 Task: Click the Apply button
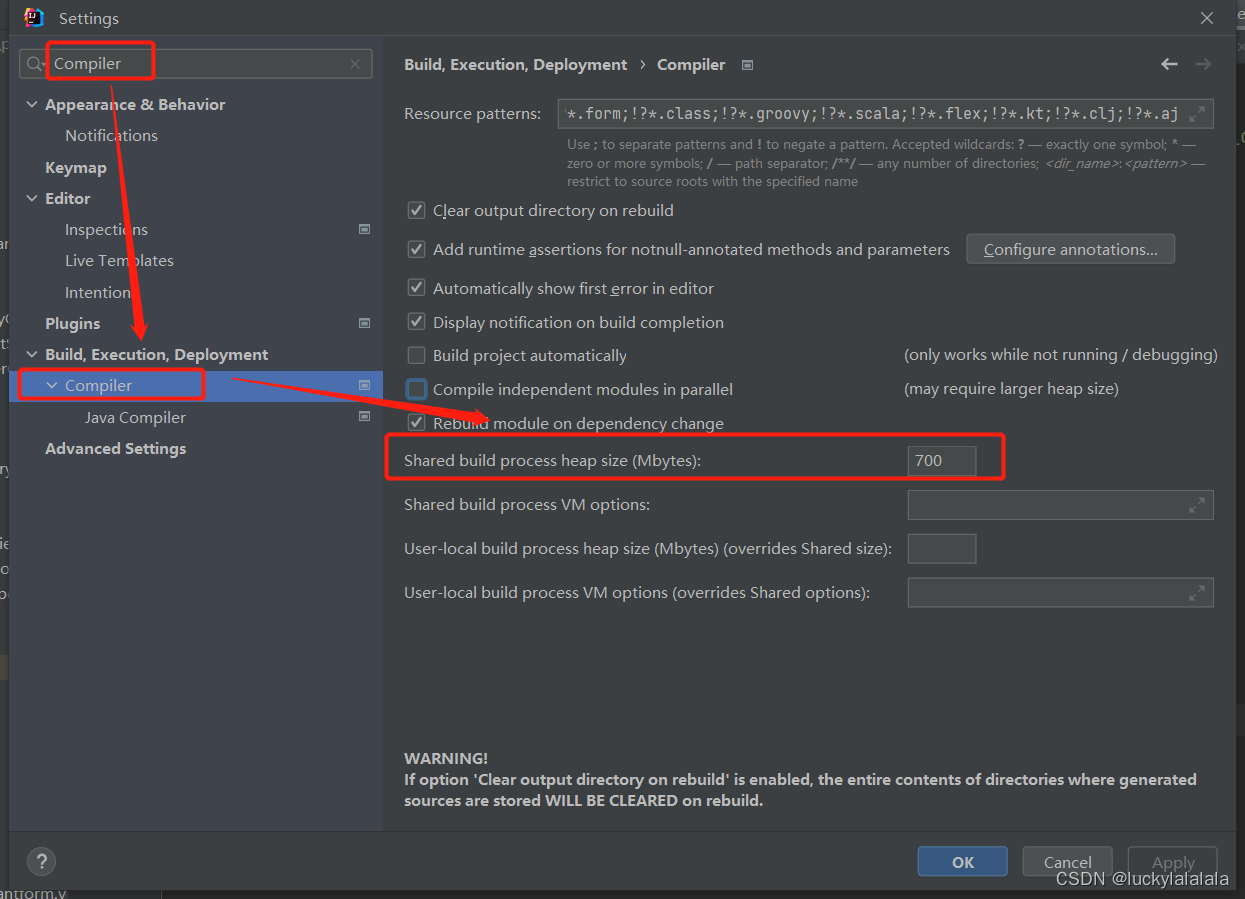click(1173, 862)
